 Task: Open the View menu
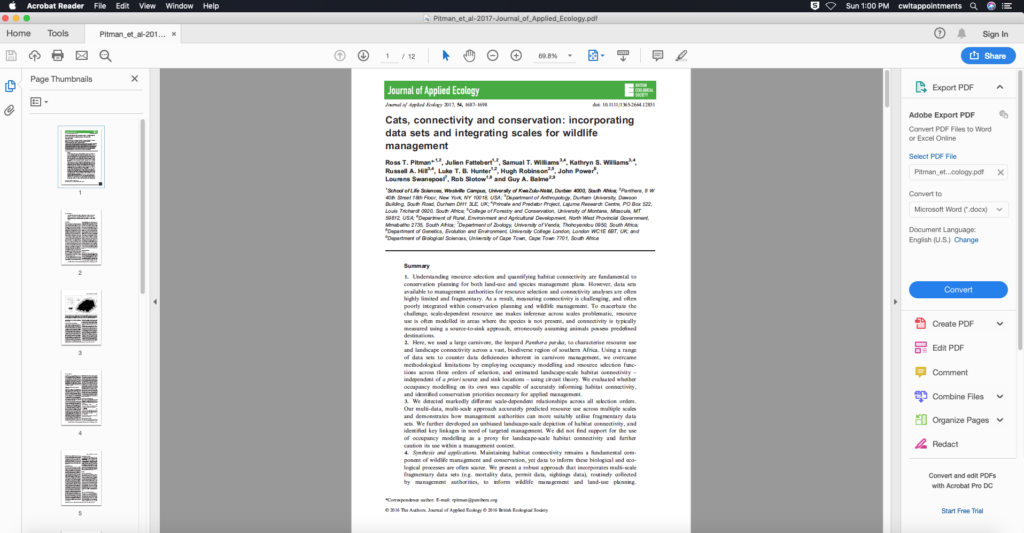coord(146,6)
